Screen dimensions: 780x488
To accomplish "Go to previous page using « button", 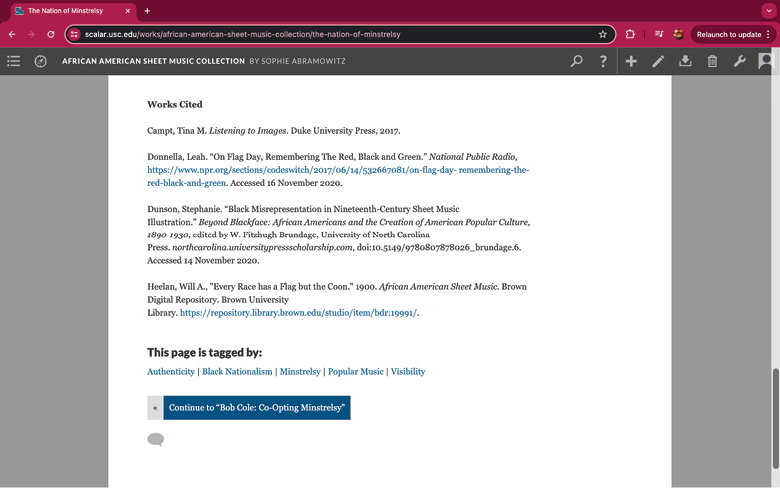I will pos(155,408).
